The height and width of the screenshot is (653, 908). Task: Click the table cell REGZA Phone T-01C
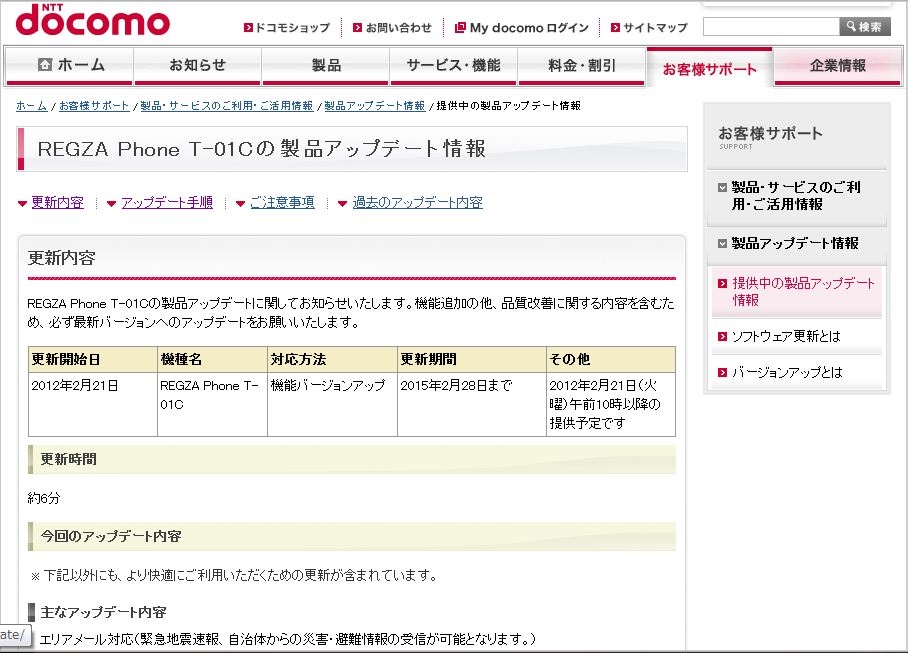pos(212,404)
